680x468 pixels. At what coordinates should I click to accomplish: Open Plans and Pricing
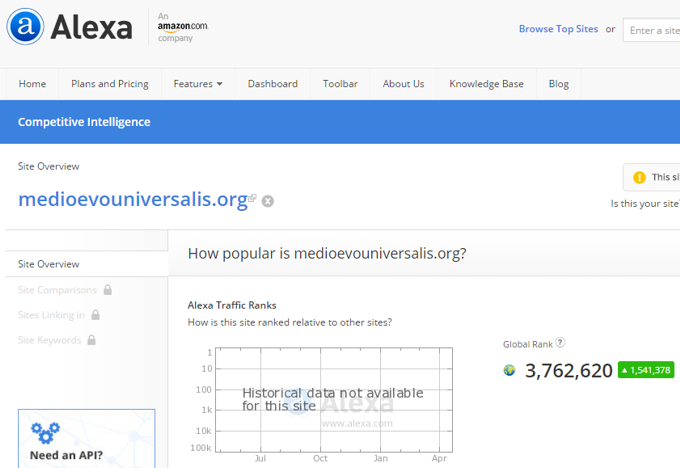tap(110, 84)
